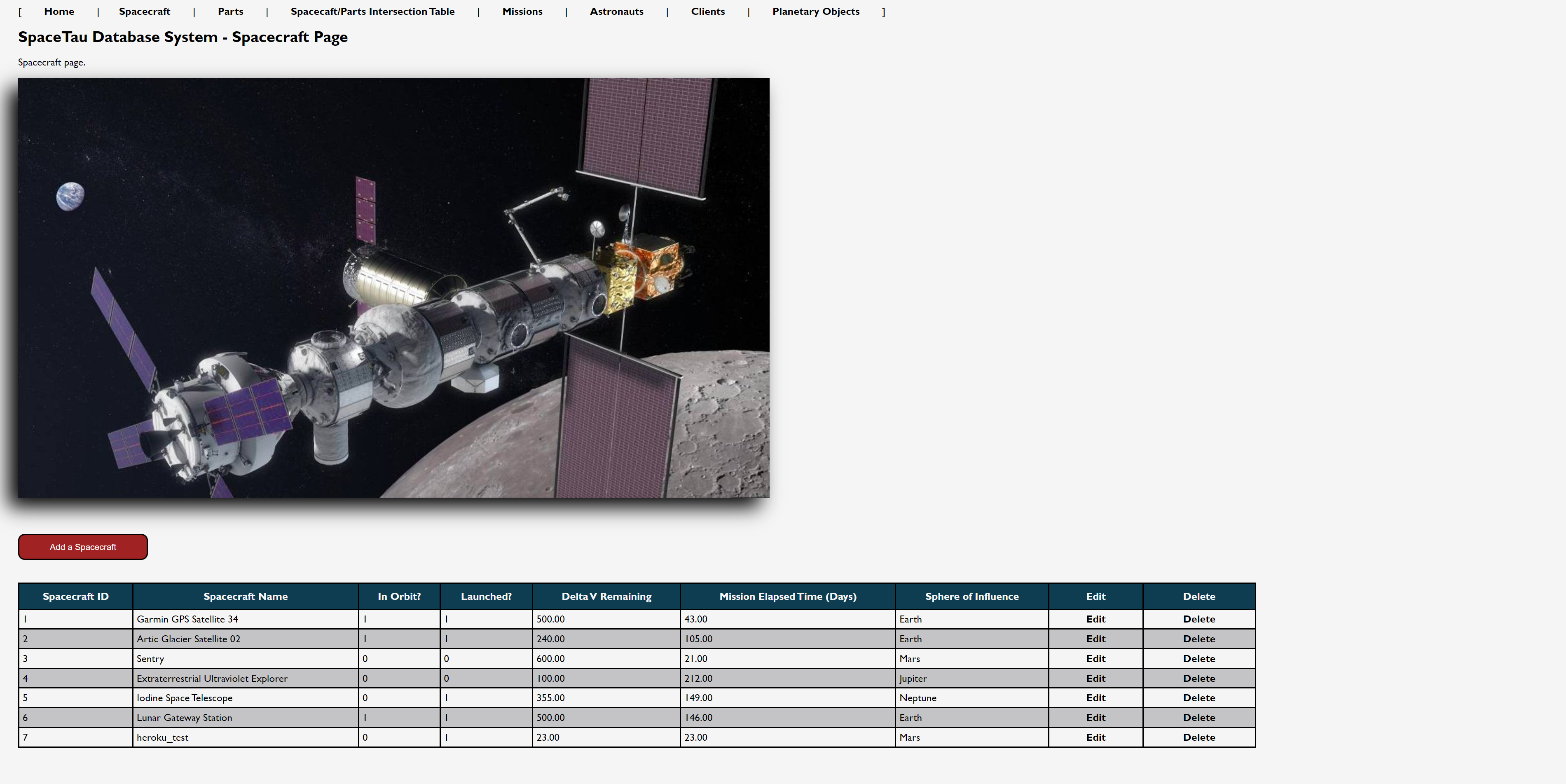
Task: Click the Launched? column header
Action: click(486, 597)
